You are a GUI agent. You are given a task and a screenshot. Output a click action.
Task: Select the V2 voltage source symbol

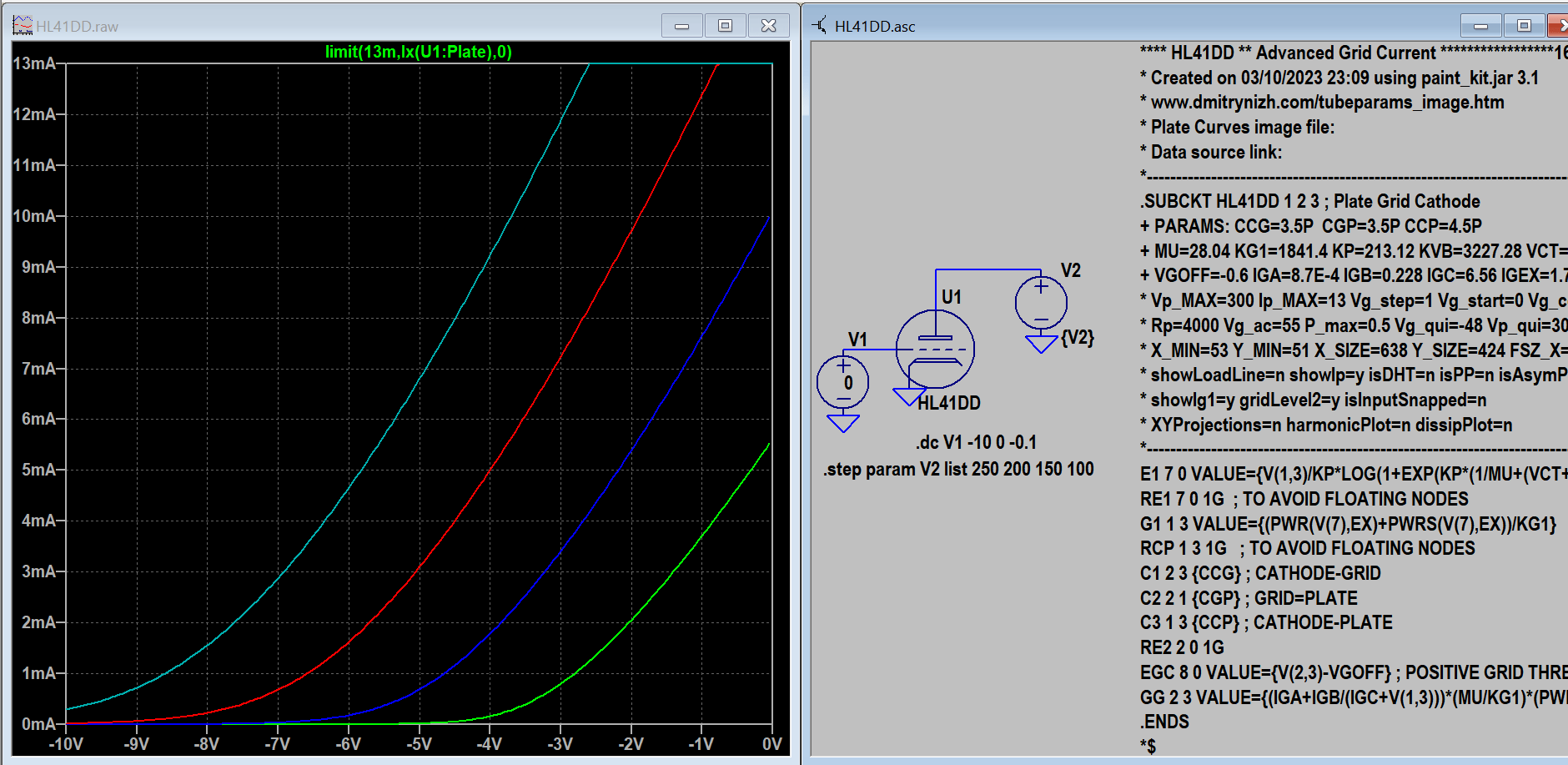pos(1041,303)
